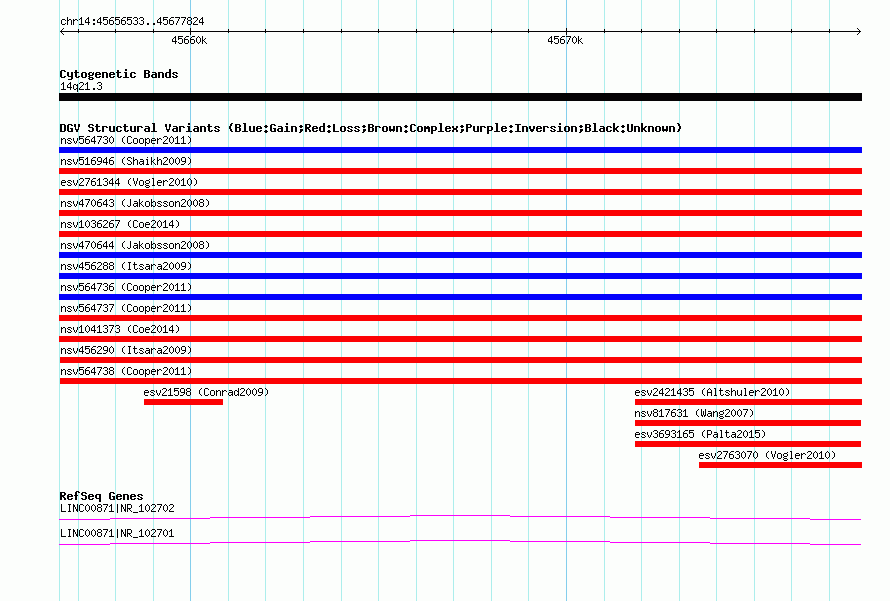890x601 pixels.
Task: Click the nsv564738 (Cooper2011) label
Action: click(x=126, y=371)
